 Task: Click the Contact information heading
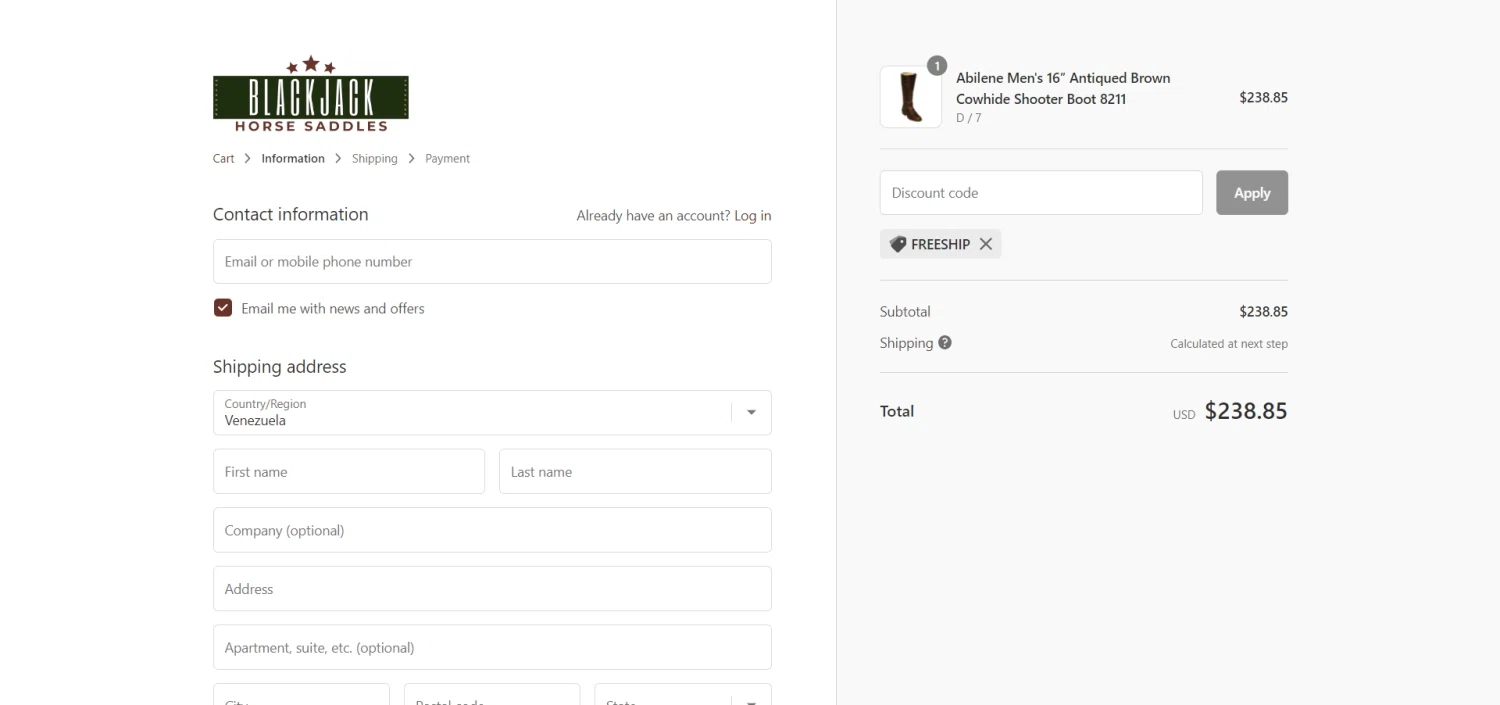point(291,214)
